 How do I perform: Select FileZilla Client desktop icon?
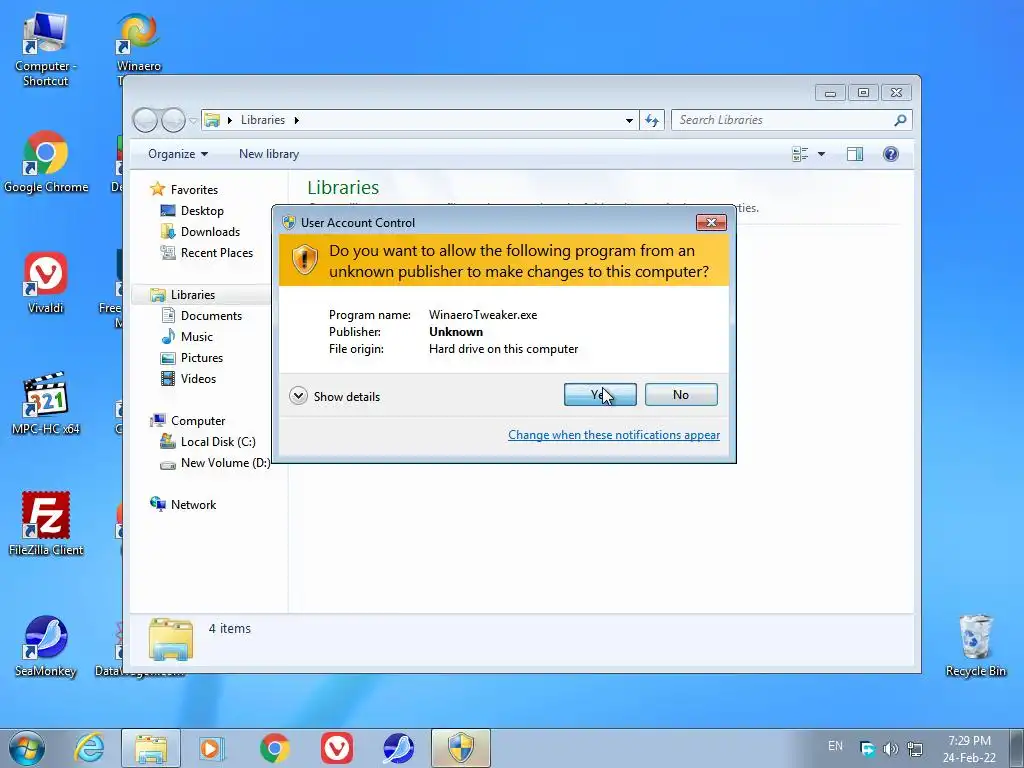[46, 524]
